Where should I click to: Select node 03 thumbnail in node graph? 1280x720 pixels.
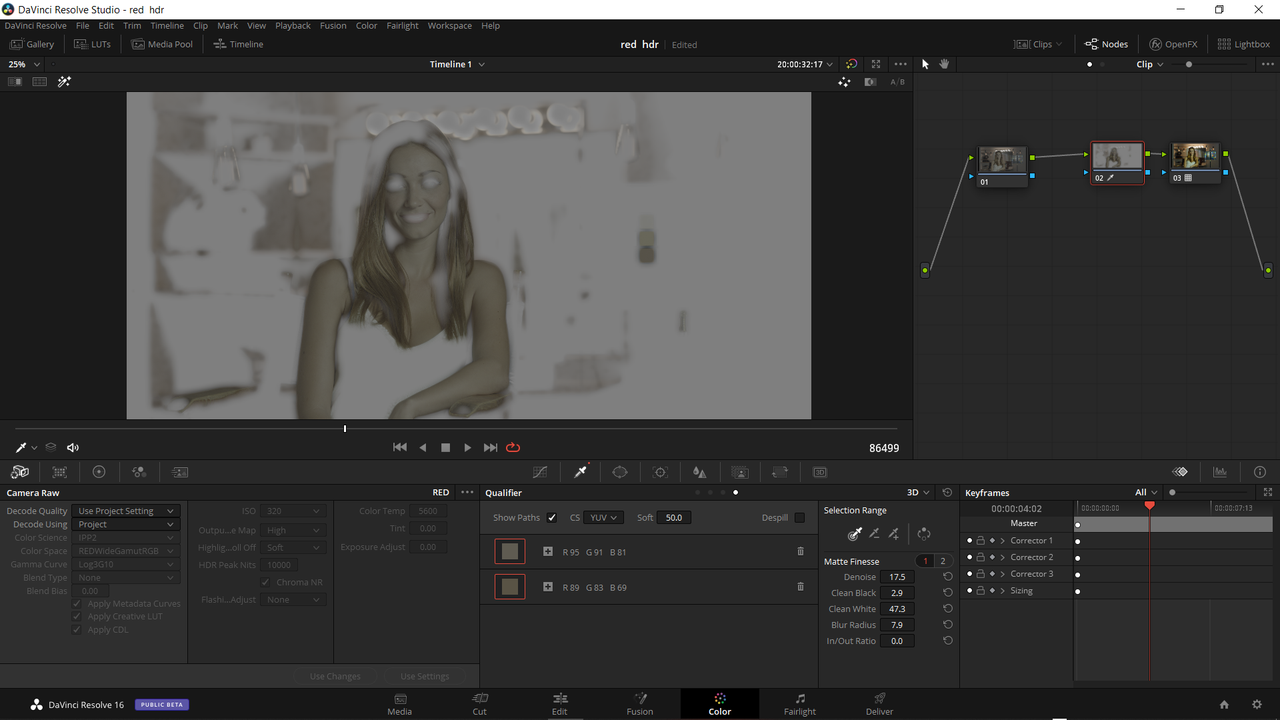1195,157
